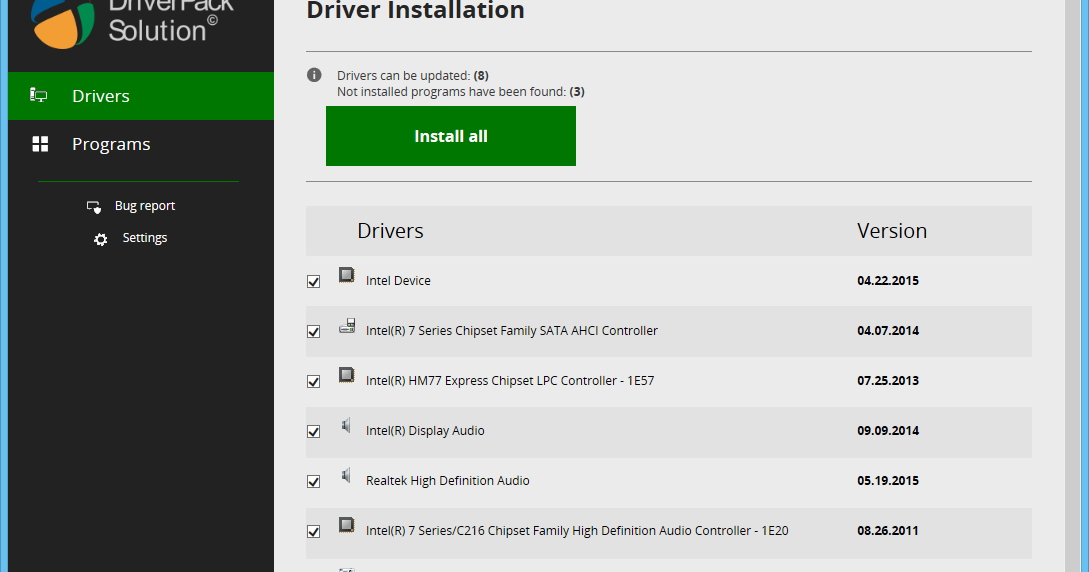The width and height of the screenshot is (1089, 572).
Task: Select Realtek High Definition Audio name
Action: coord(448,480)
